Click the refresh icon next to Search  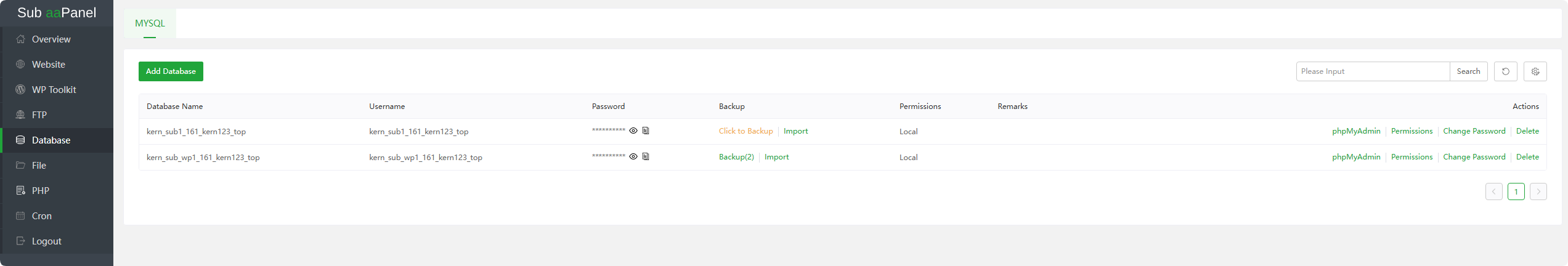(1505, 71)
